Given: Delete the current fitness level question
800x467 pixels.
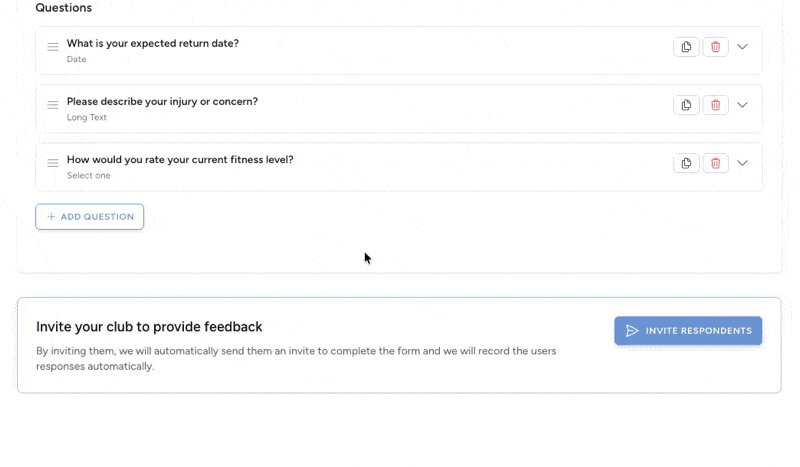Looking at the screenshot, I should point(715,163).
